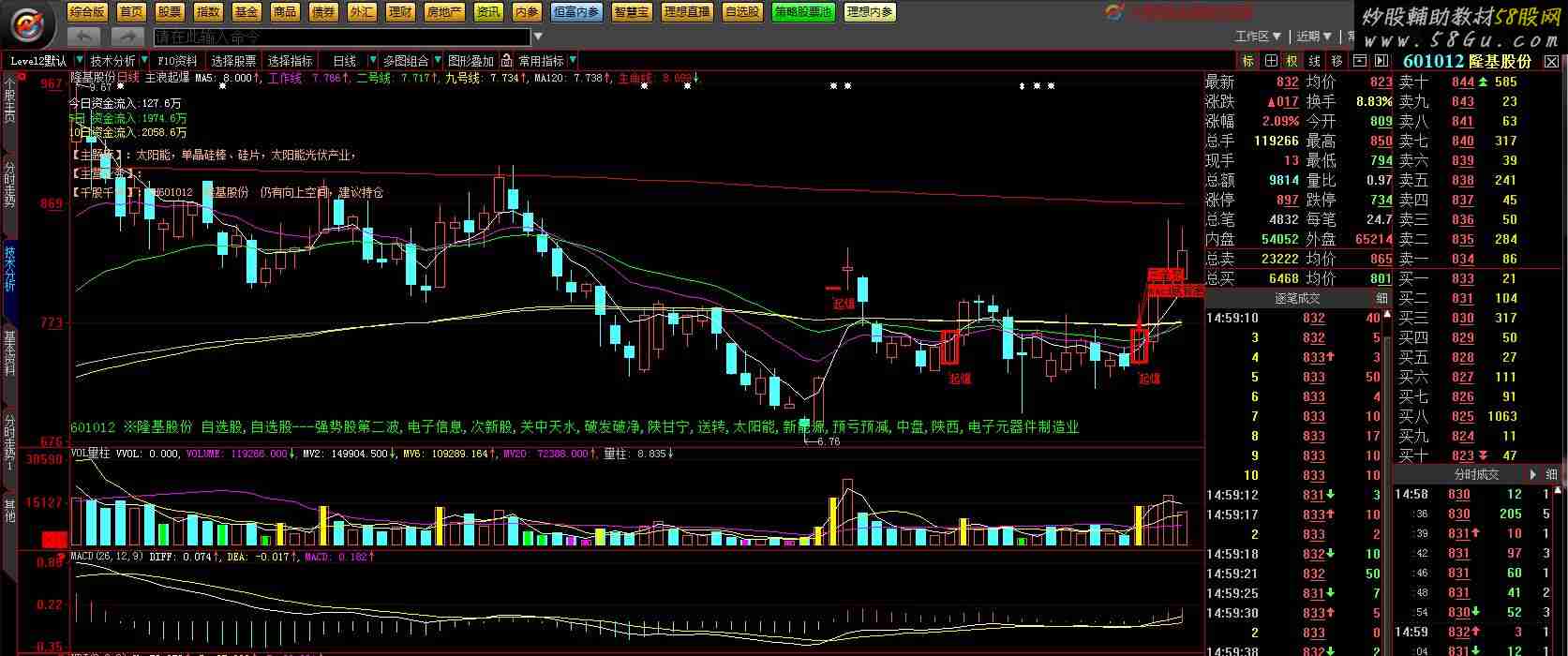Open the 理想内参 toolbar button

pyautogui.click(x=870, y=12)
